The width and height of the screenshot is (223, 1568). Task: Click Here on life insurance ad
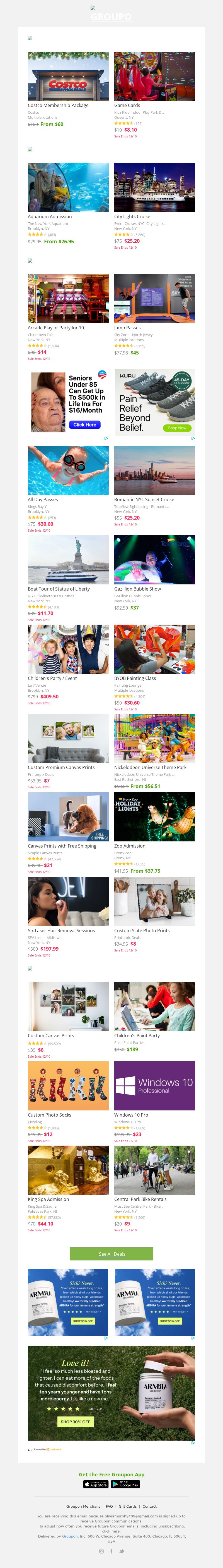pyautogui.click(x=84, y=424)
